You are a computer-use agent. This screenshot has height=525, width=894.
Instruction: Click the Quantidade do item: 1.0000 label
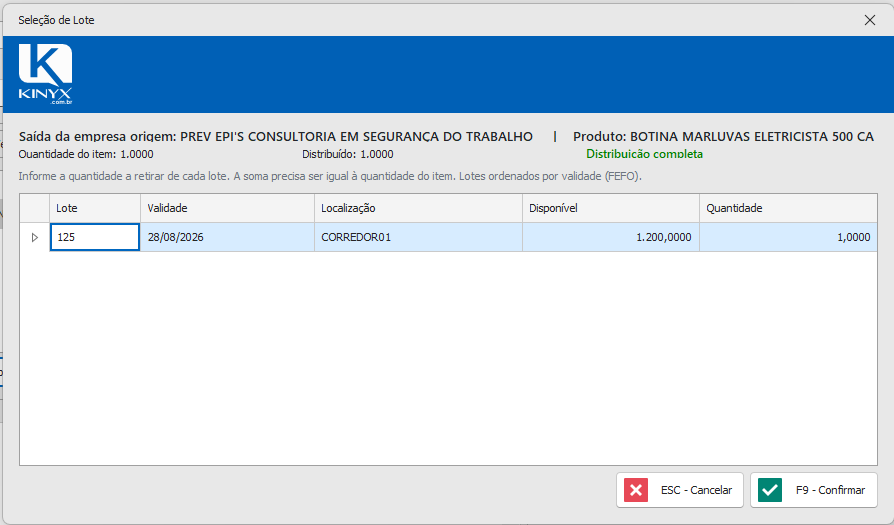pos(86,154)
